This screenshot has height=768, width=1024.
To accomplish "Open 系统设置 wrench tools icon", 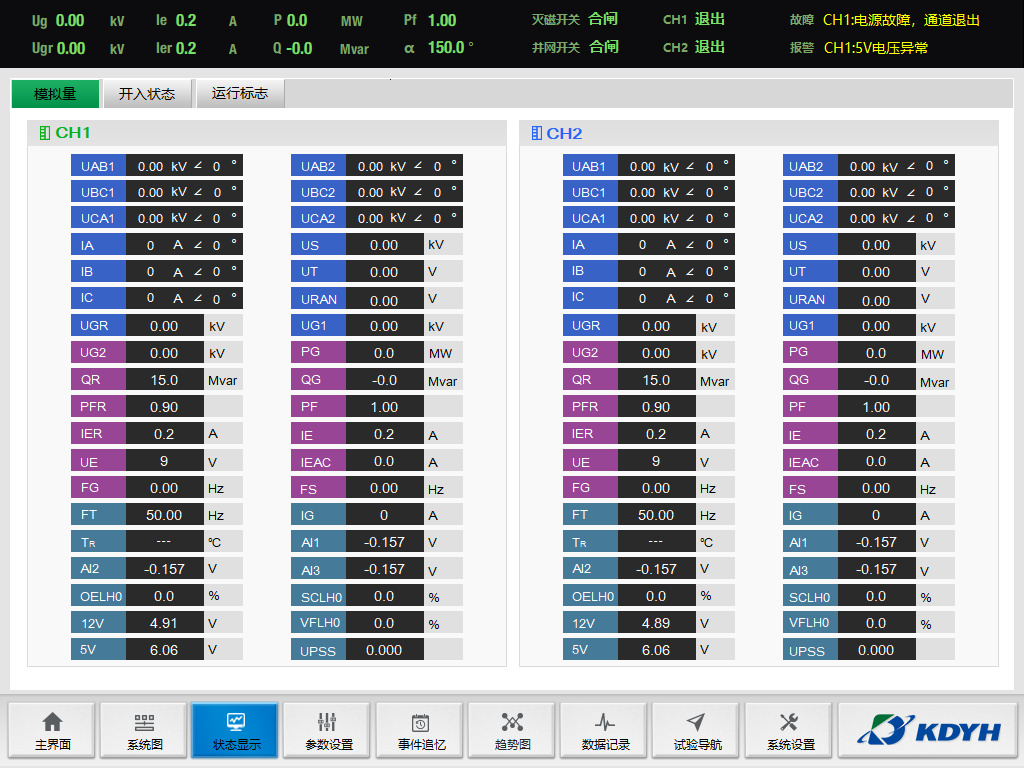I will pyautogui.click(x=789, y=722).
